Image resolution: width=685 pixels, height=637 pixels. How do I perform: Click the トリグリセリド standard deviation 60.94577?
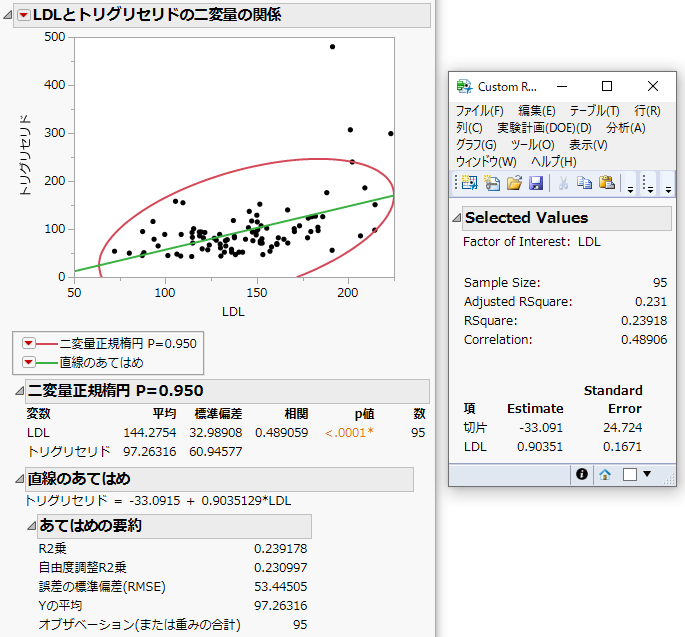pos(215,451)
